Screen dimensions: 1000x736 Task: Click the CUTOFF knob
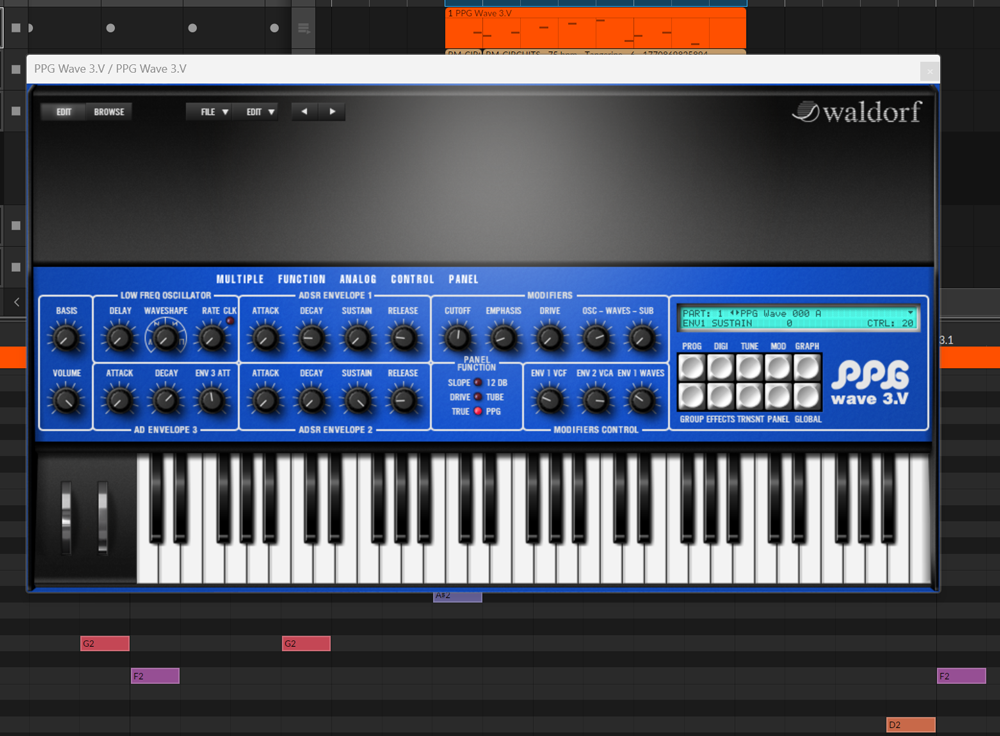click(457, 338)
